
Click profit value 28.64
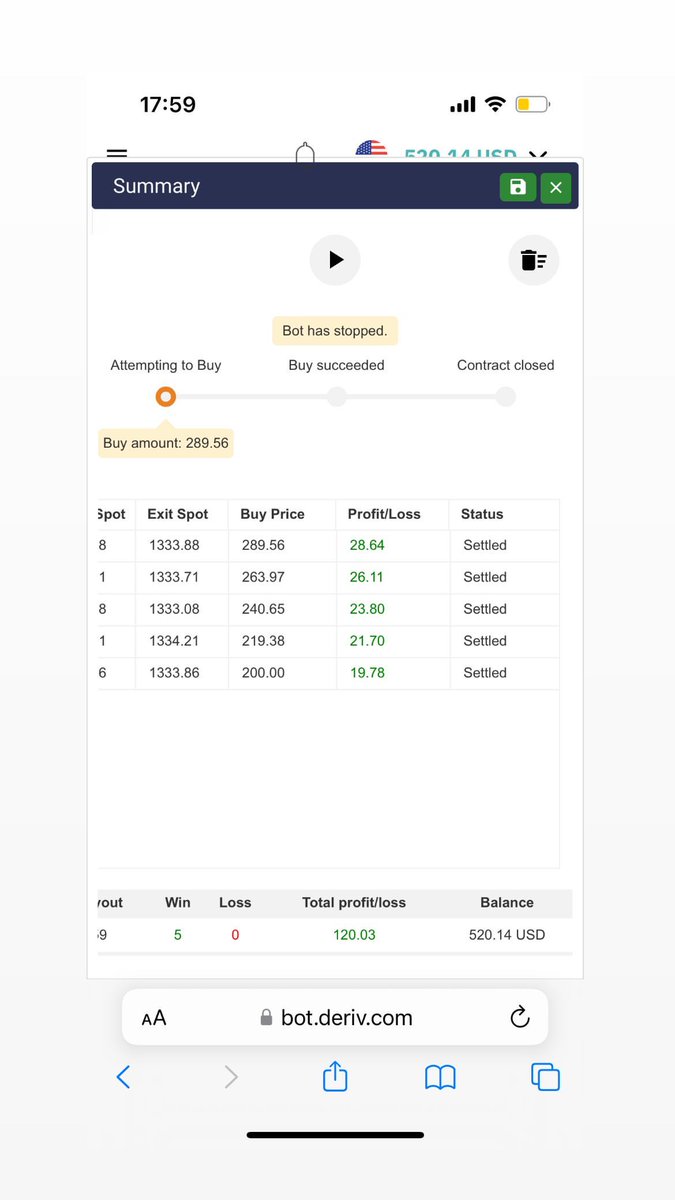367,545
